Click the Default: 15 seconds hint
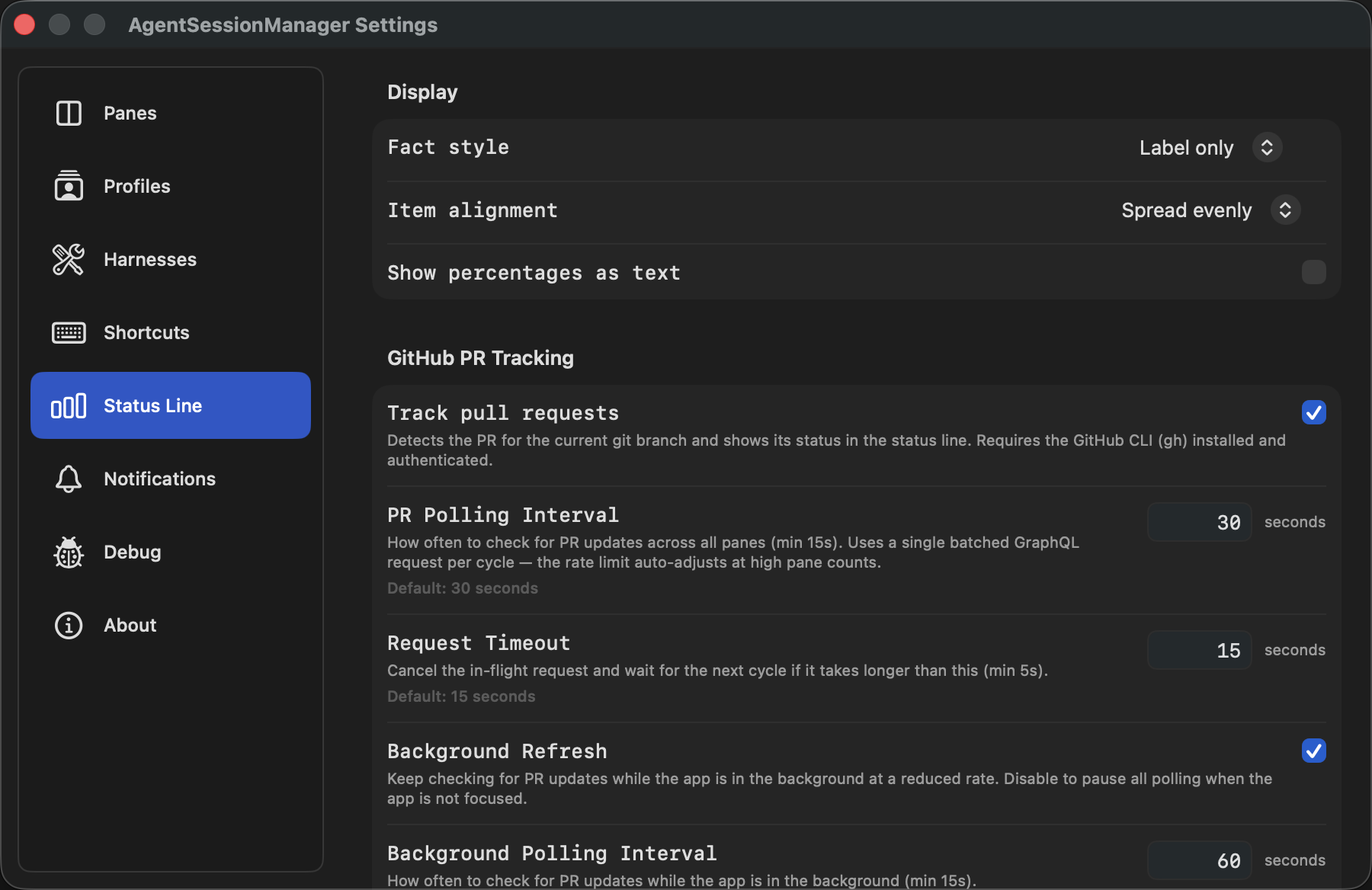This screenshot has width=1372, height=890. coord(461,696)
